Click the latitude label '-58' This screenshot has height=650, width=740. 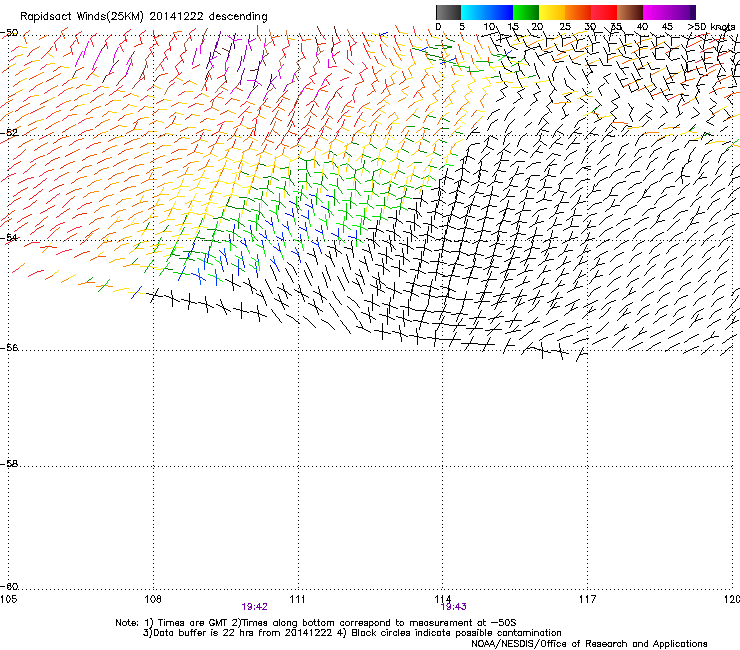click(9, 464)
